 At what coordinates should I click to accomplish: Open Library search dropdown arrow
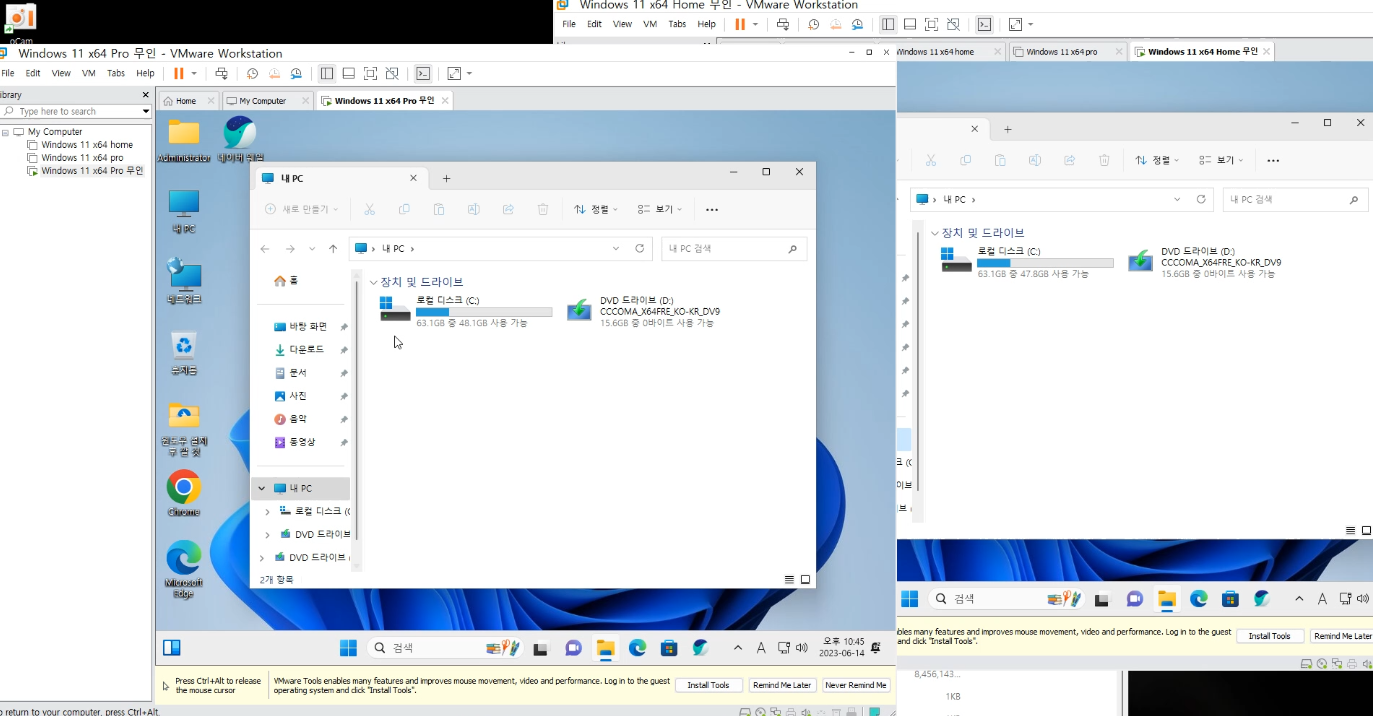(x=146, y=111)
